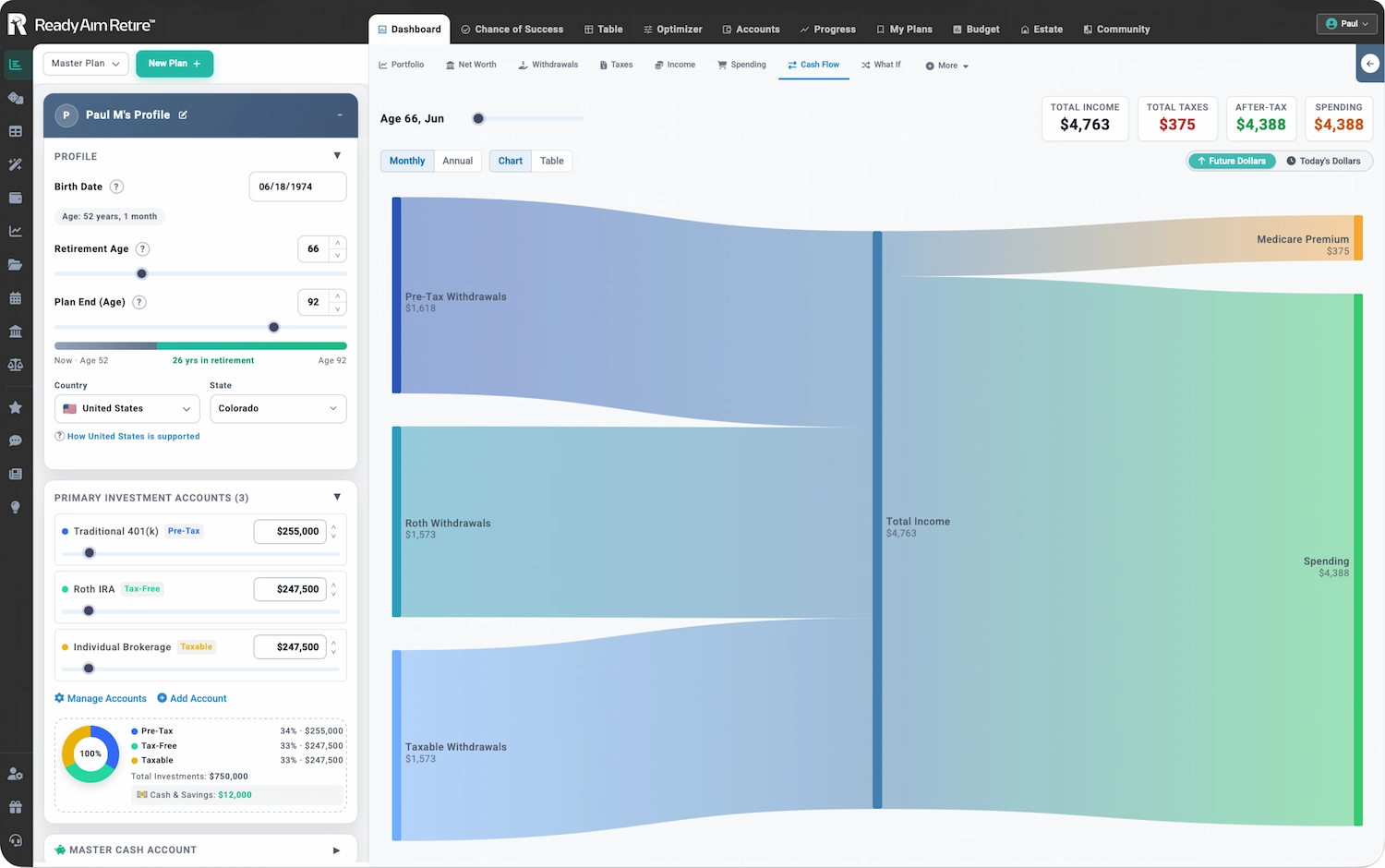1385x868 pixels.
Task: Go to the Estate tab
Action: [x=1042, y=30]
